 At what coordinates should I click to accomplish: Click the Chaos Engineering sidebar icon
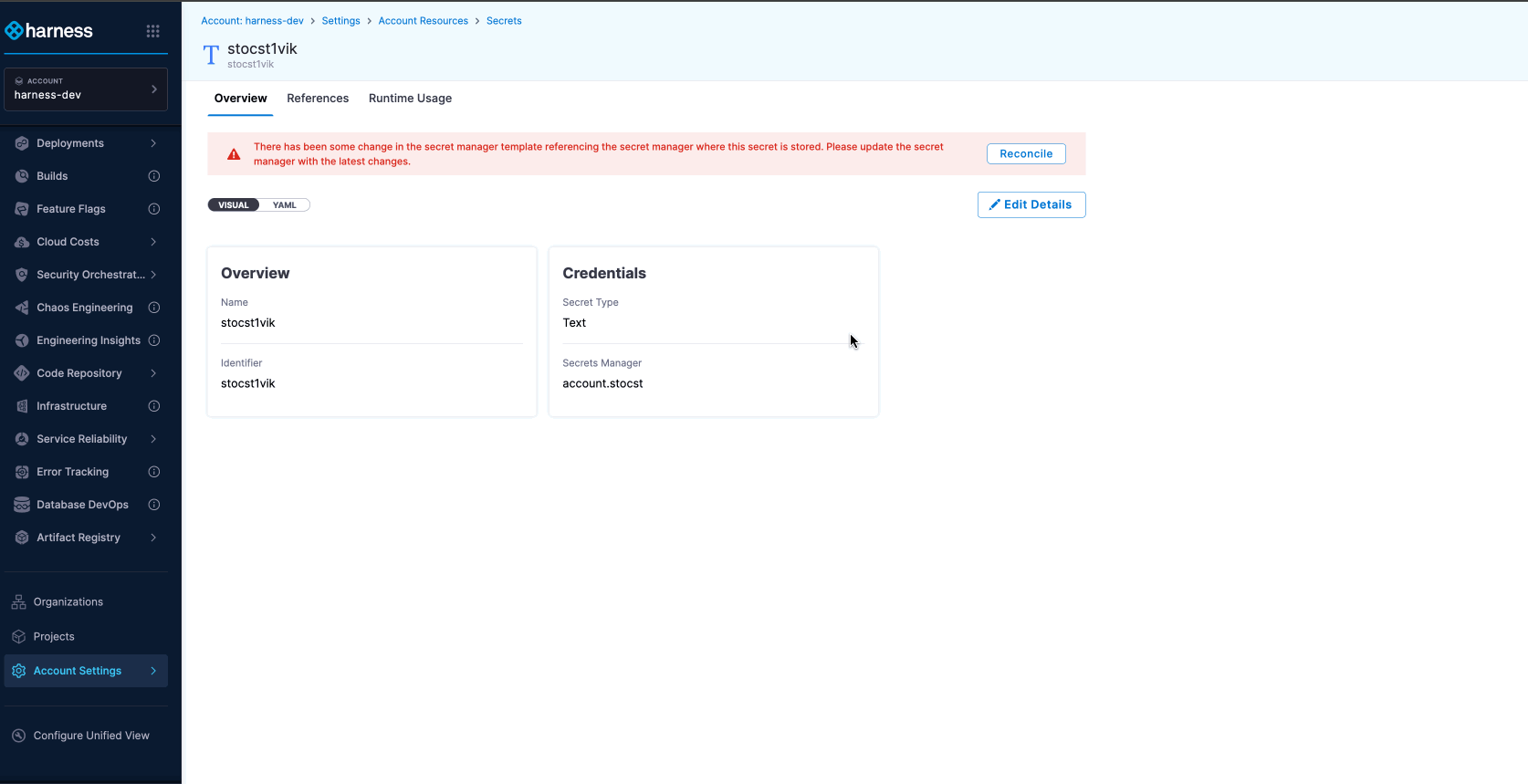[22, 308]
